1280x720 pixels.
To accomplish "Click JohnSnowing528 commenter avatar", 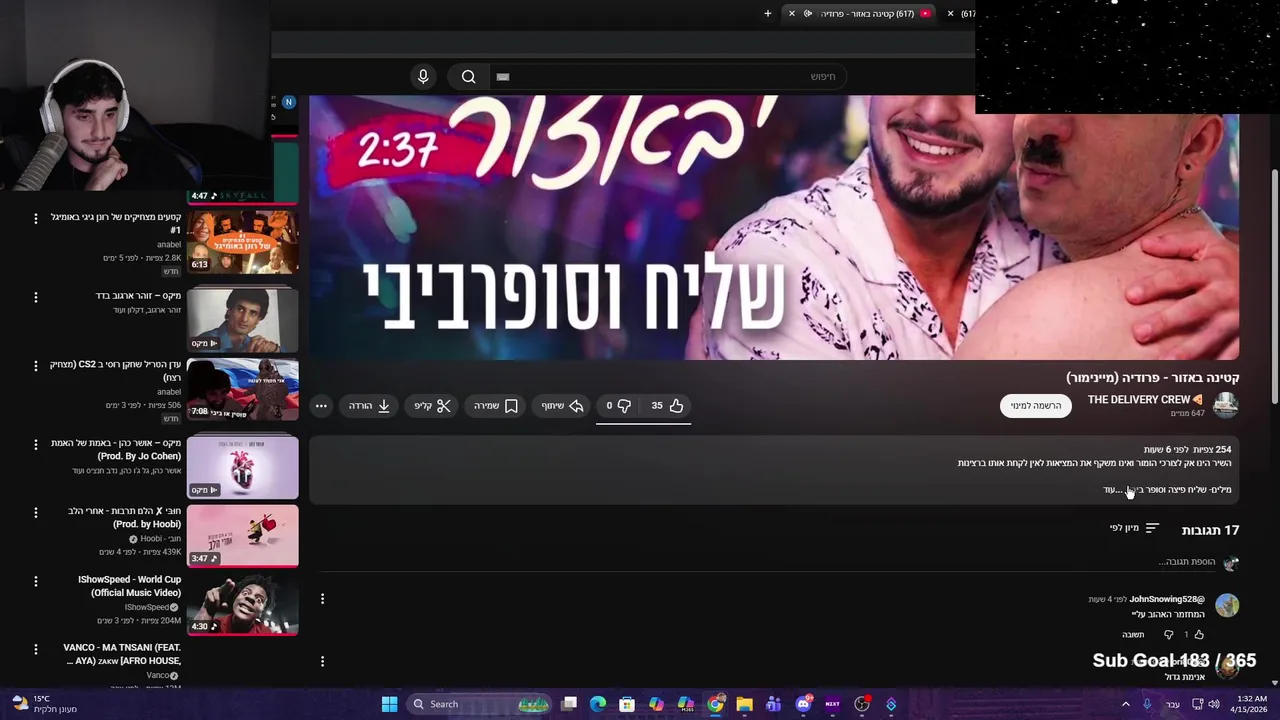I will coord(1227,605).
